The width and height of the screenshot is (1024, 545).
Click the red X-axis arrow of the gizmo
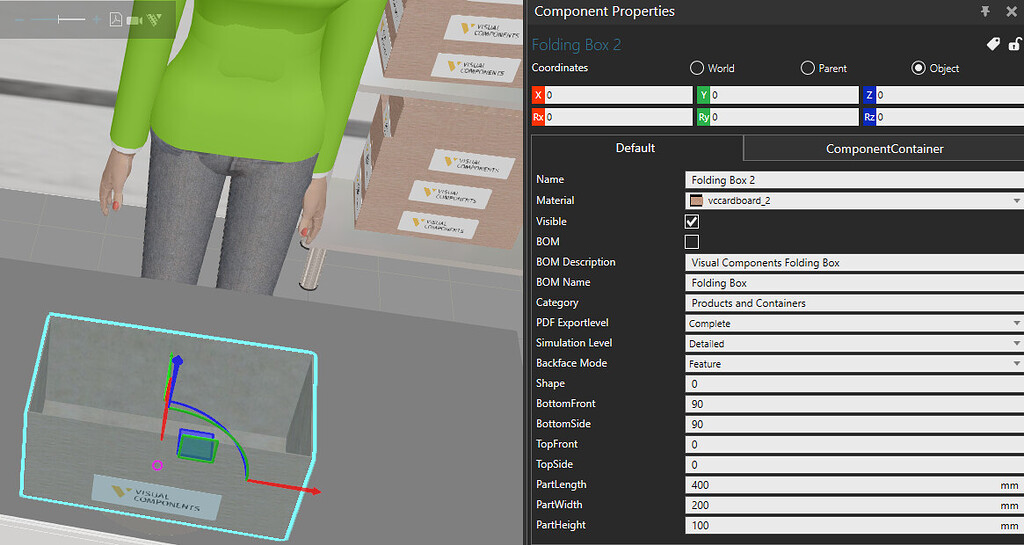point(284,486)
